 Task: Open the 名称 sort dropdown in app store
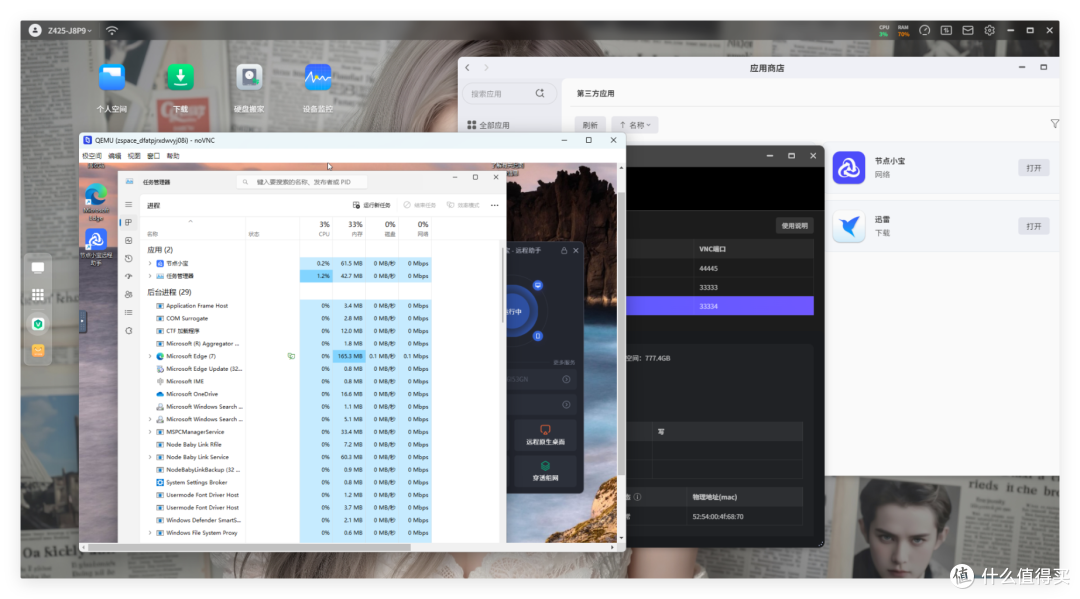click(x=635, y=125)
